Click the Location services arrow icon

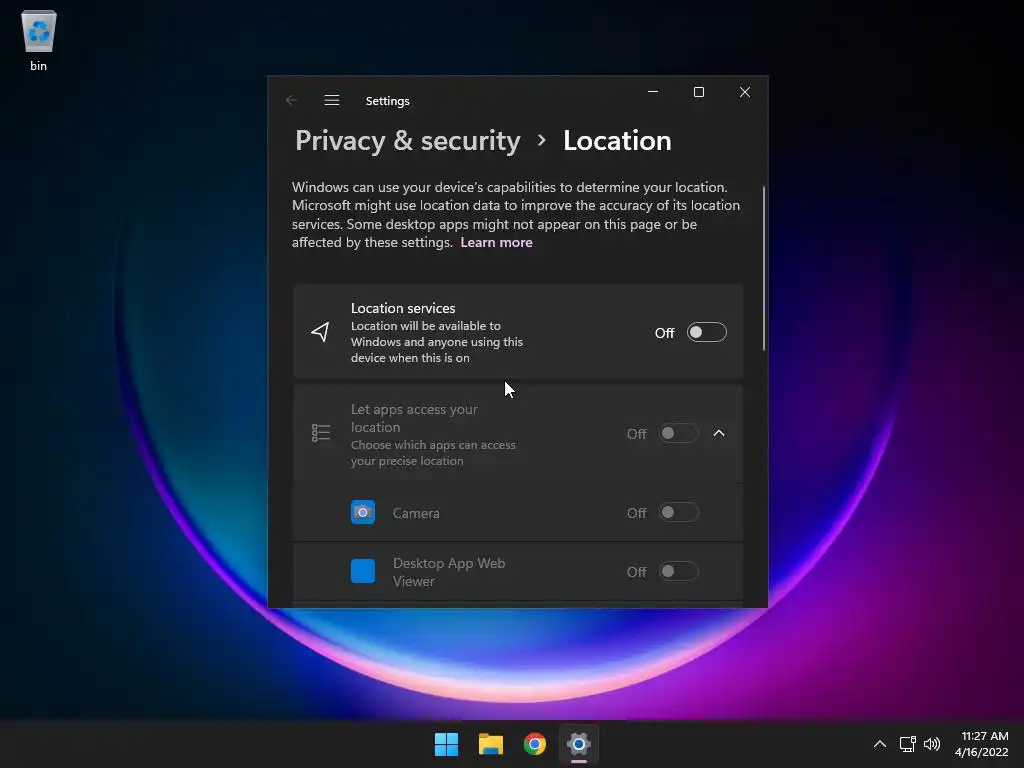coord(320,332)
